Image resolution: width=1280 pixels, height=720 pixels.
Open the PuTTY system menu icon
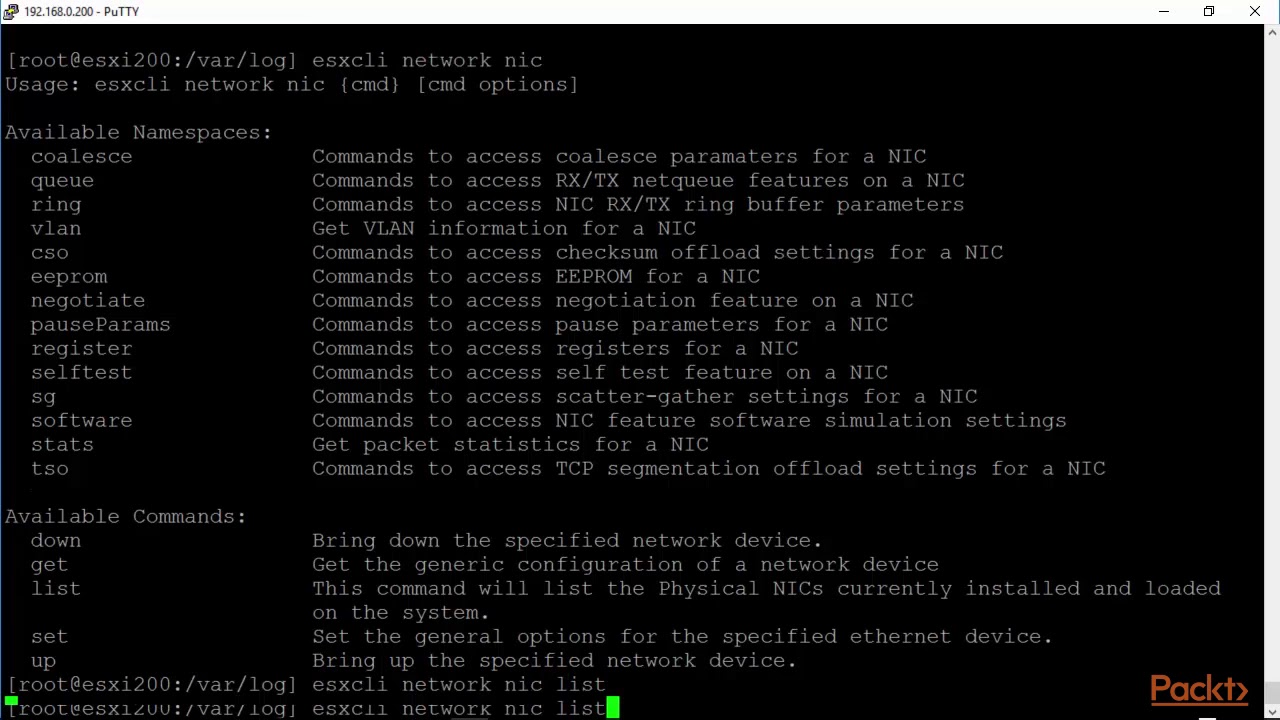[11, 11]
